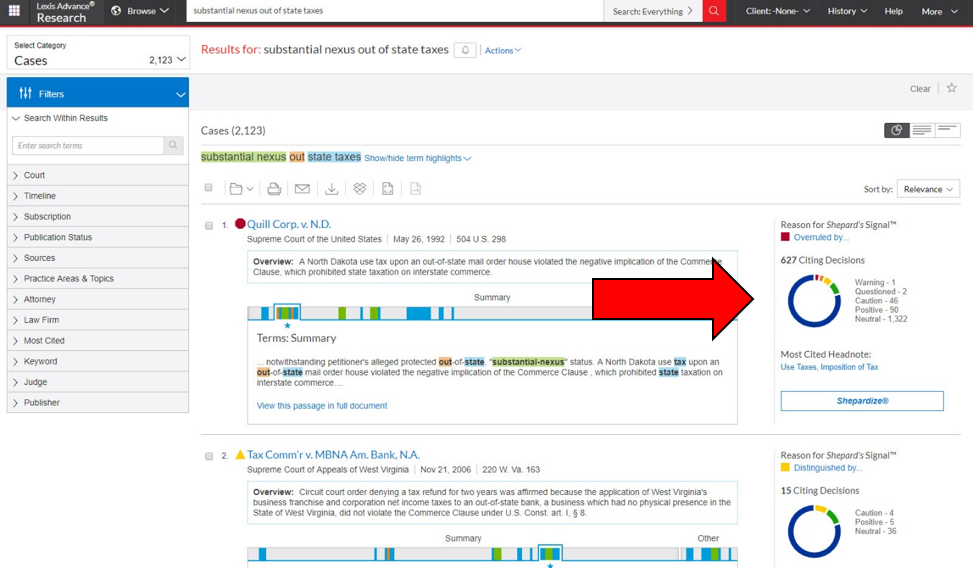The height and width of the screenshot is (568, 973).
Task: Click the Browse globe icon
Action: (x=116, y=11)
